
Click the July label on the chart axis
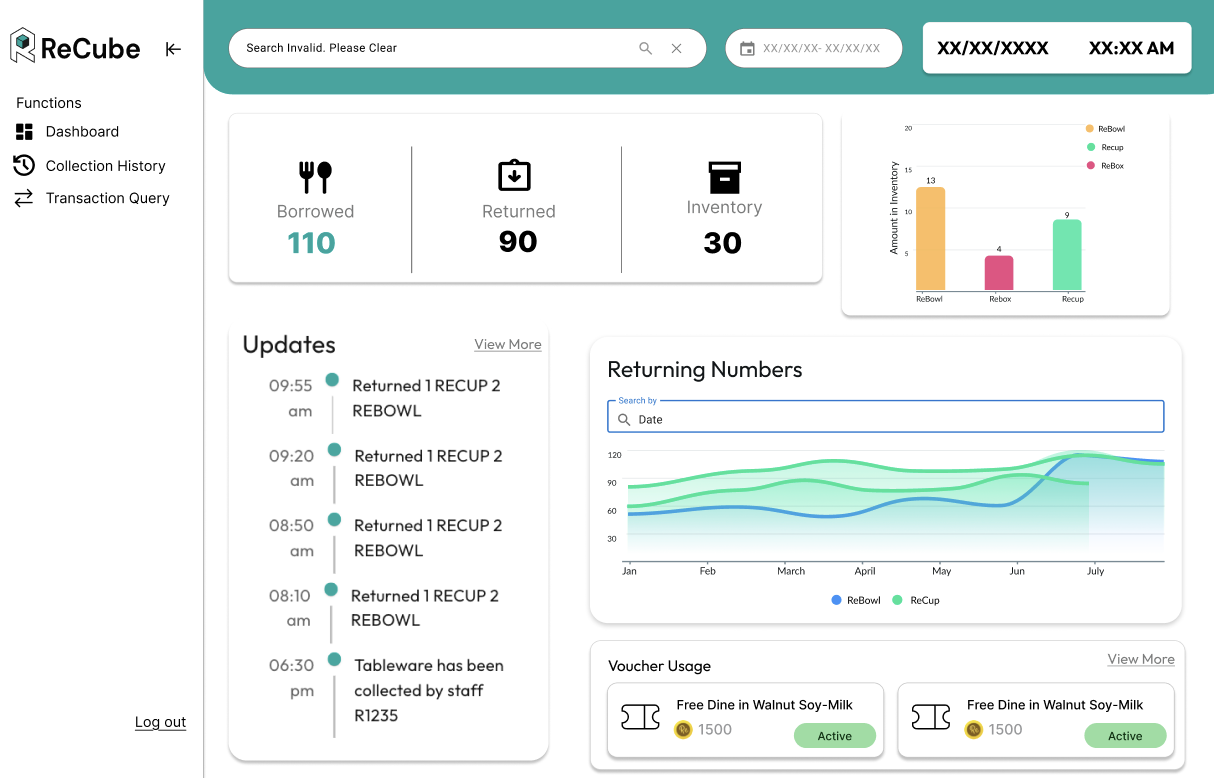click(1095, 571)
